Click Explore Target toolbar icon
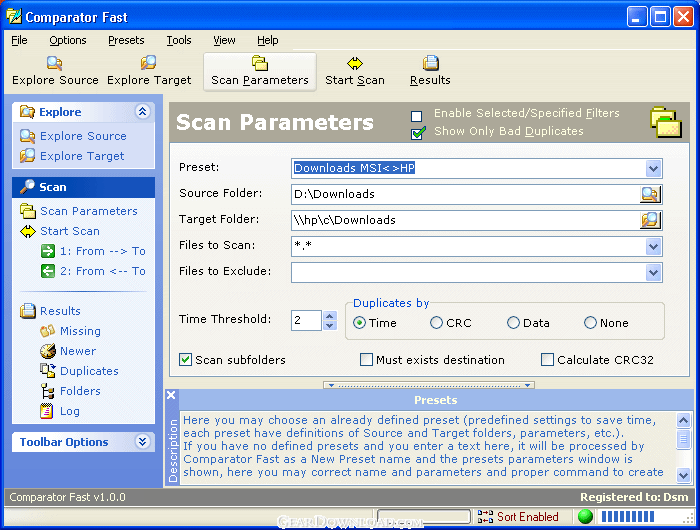Screen dimensions: 700x530 click(x=148, y=63)
